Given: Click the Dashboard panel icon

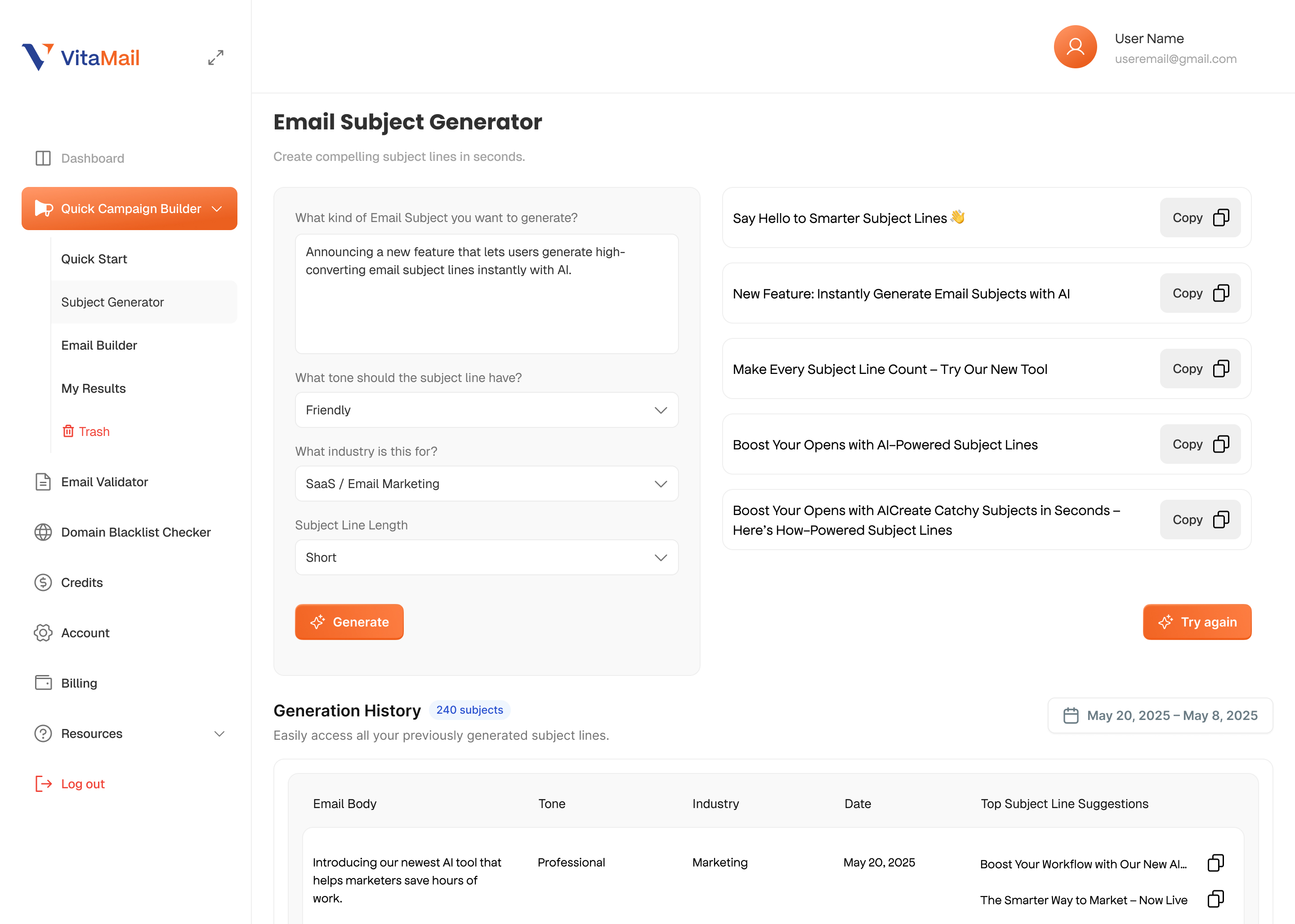Looking at the screenshot, I should coord(43,158).
